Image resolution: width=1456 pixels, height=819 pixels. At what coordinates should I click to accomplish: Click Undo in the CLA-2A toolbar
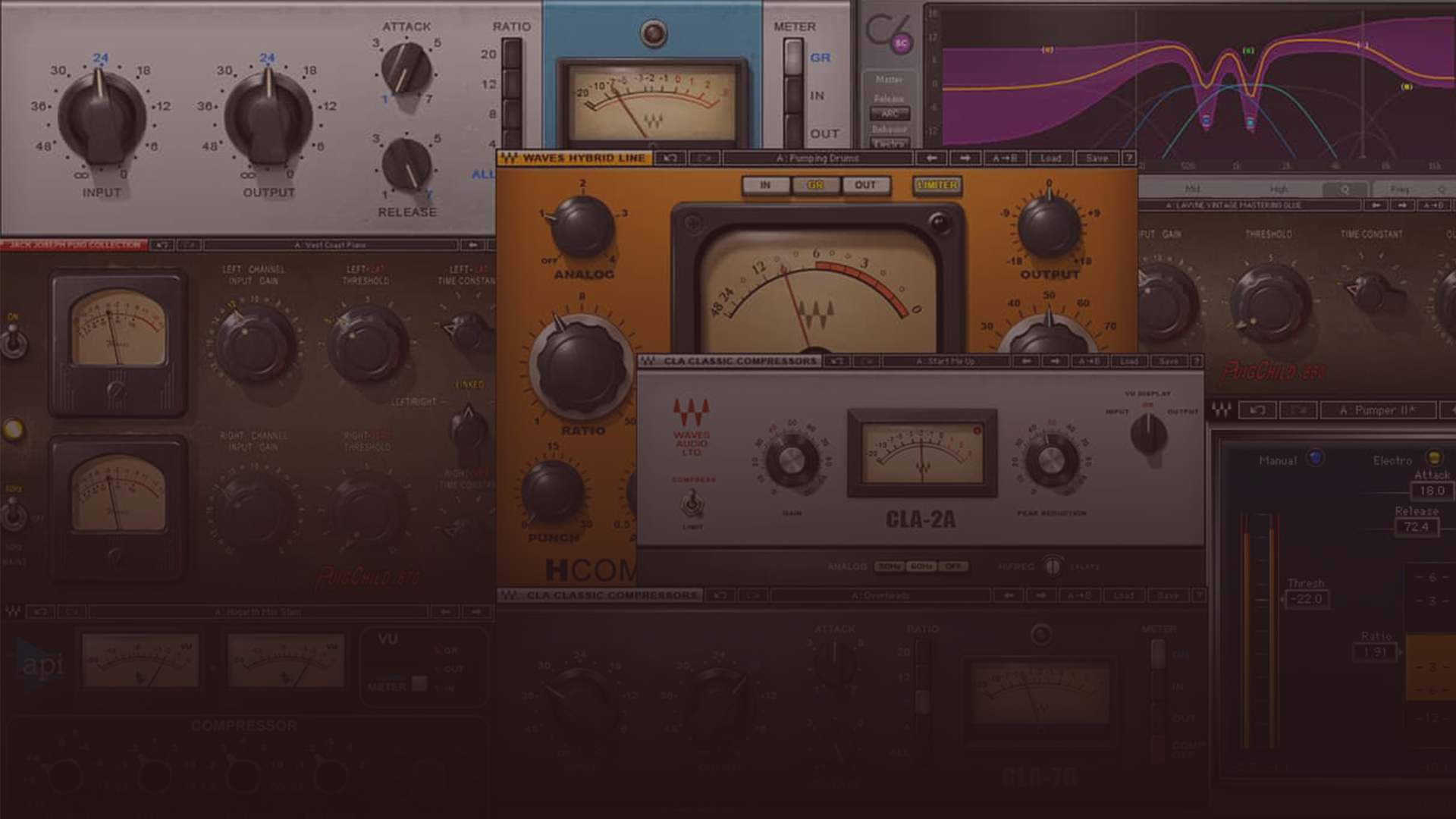click(x=836, y=361)
